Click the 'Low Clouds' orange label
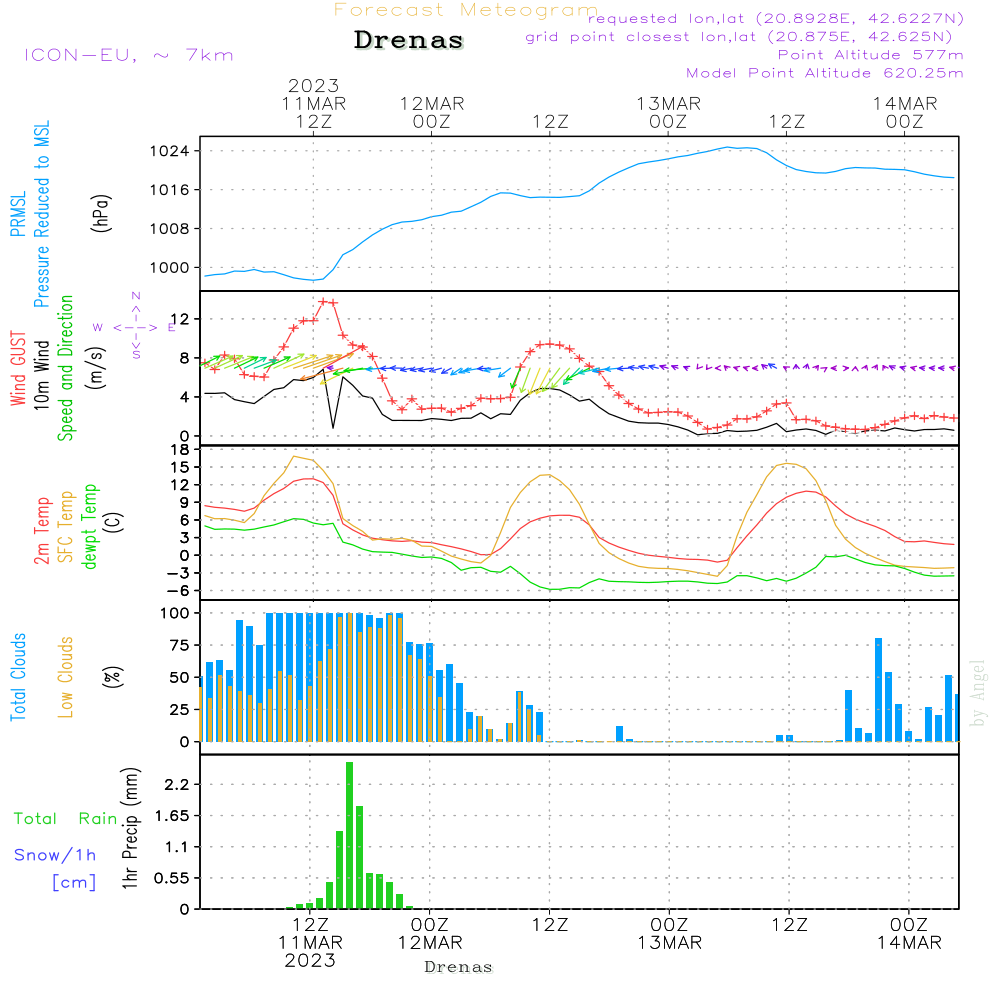Image resolution: width=1000 pixels, height=1000 pixels. coord(66,677)
